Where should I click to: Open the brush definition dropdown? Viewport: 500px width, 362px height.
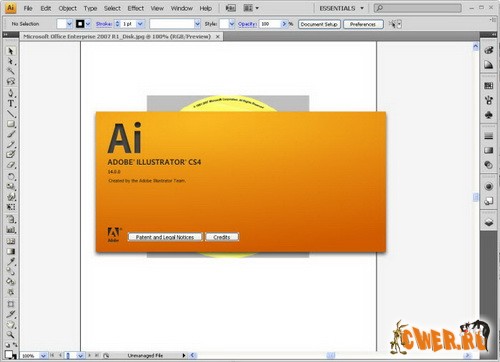(197, 24)
